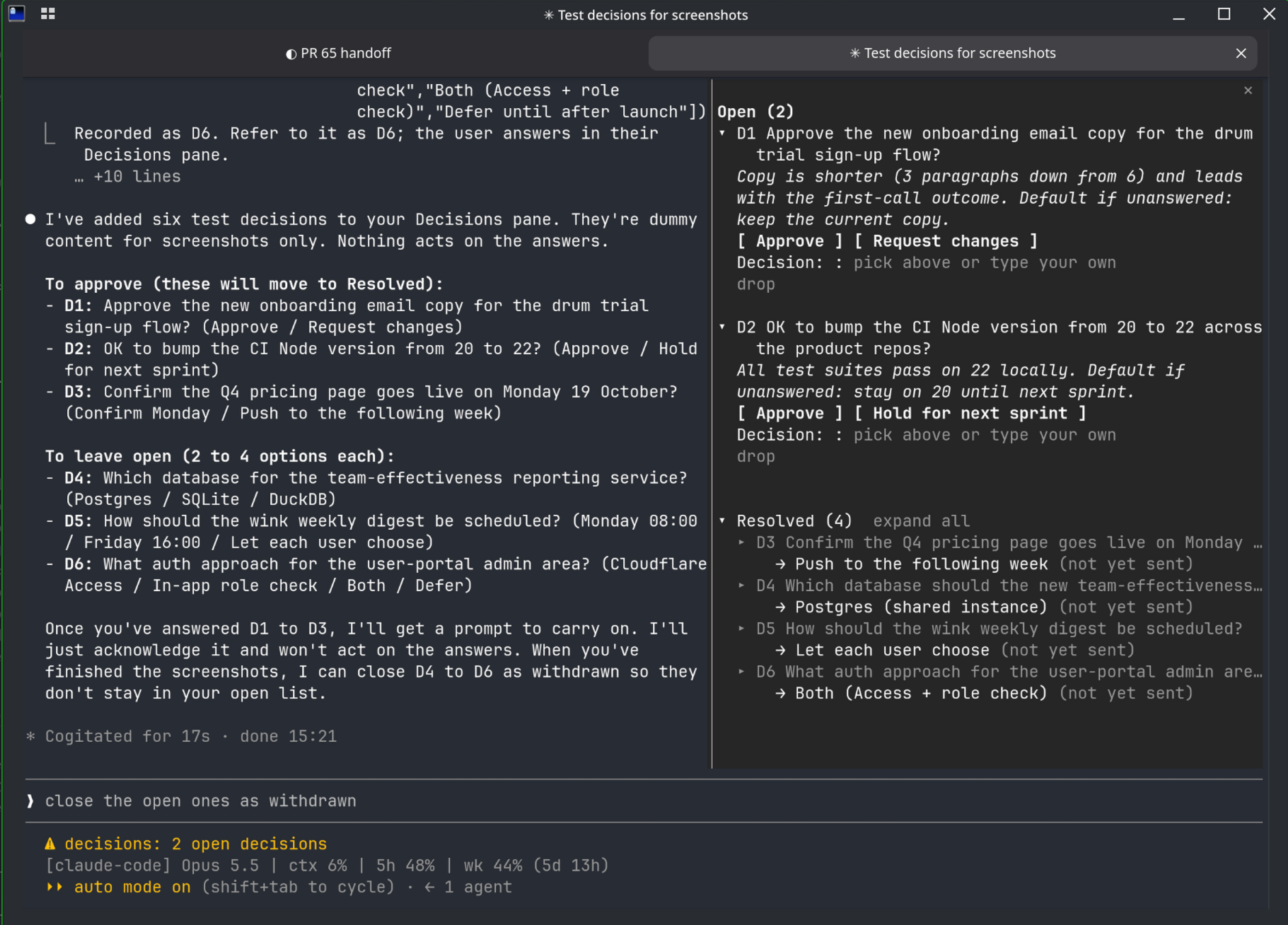Click the auto mode on indicator

(132, 888)
